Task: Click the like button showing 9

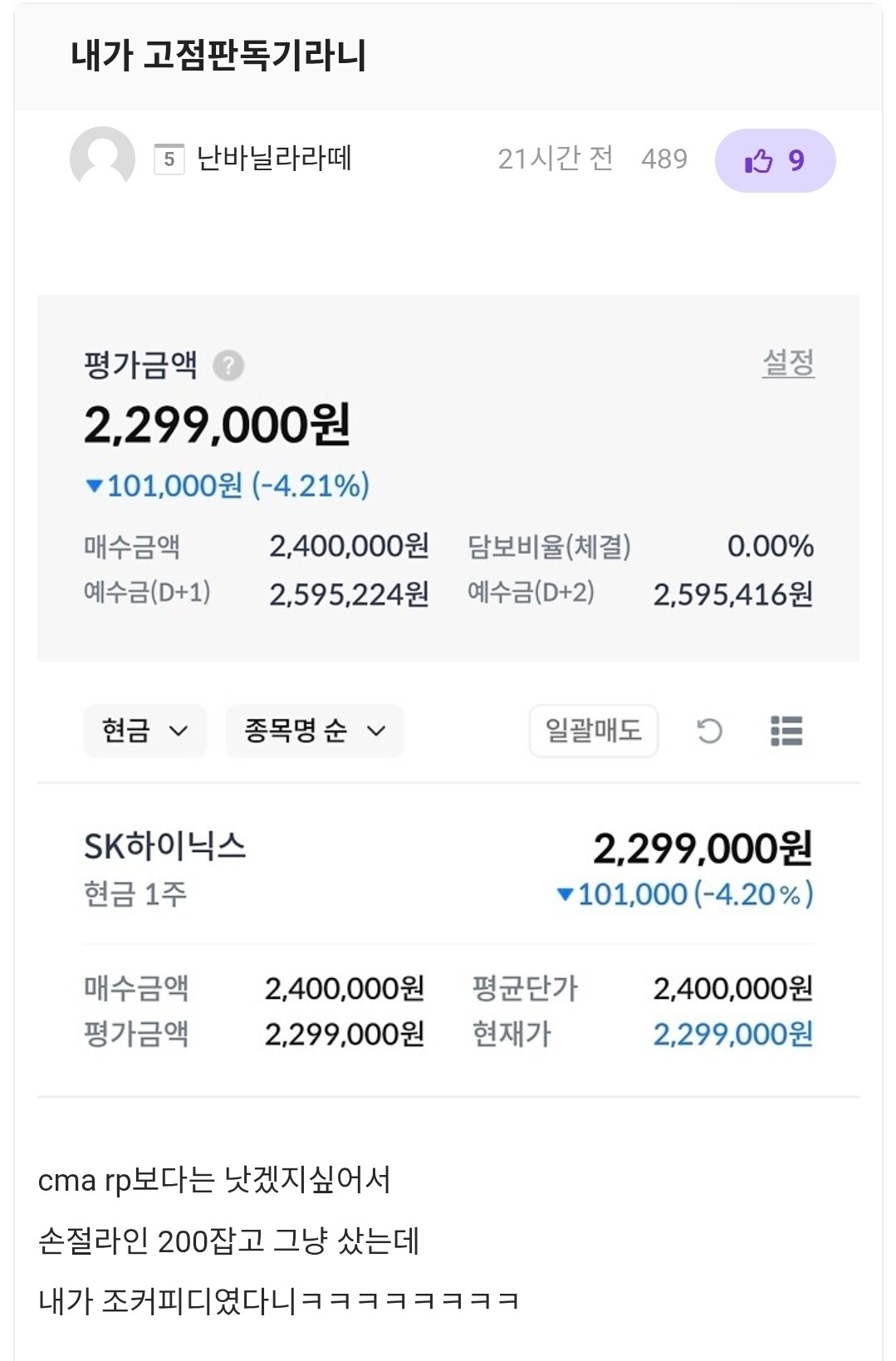Action: [x=775, y=160]
